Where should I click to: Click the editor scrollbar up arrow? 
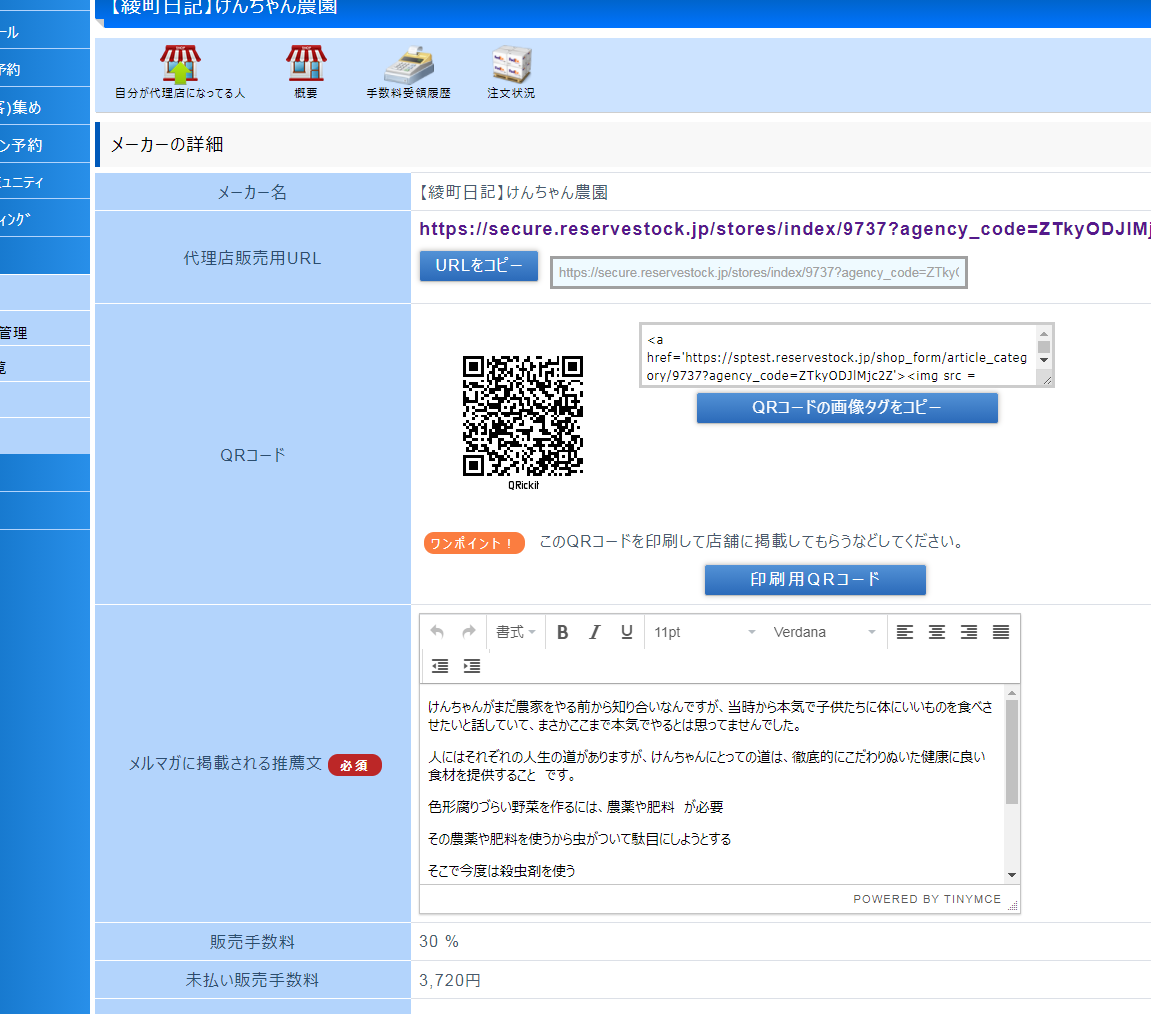[1012, 692]
